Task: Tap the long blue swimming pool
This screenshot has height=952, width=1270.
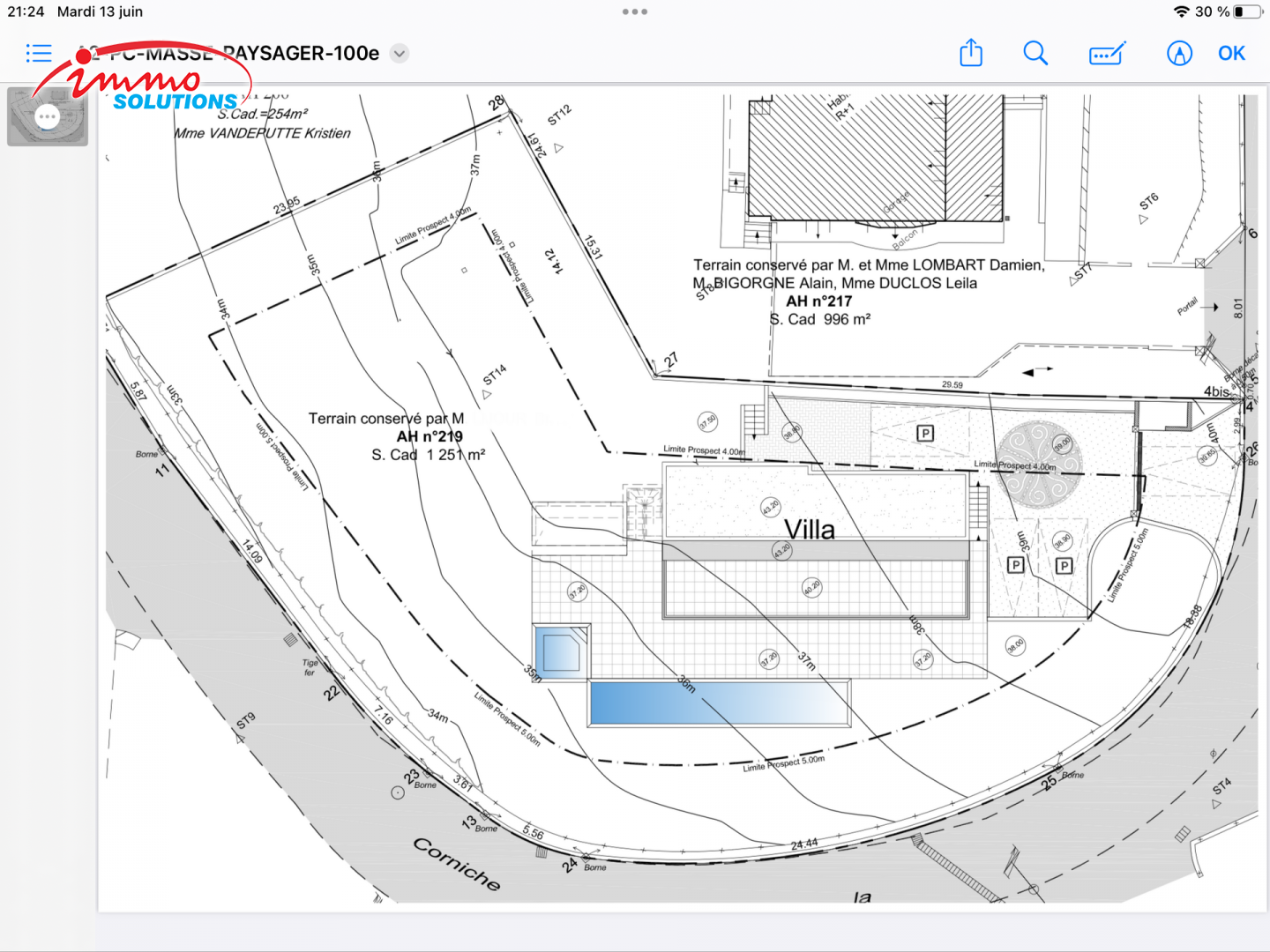Action: point(719,703)
